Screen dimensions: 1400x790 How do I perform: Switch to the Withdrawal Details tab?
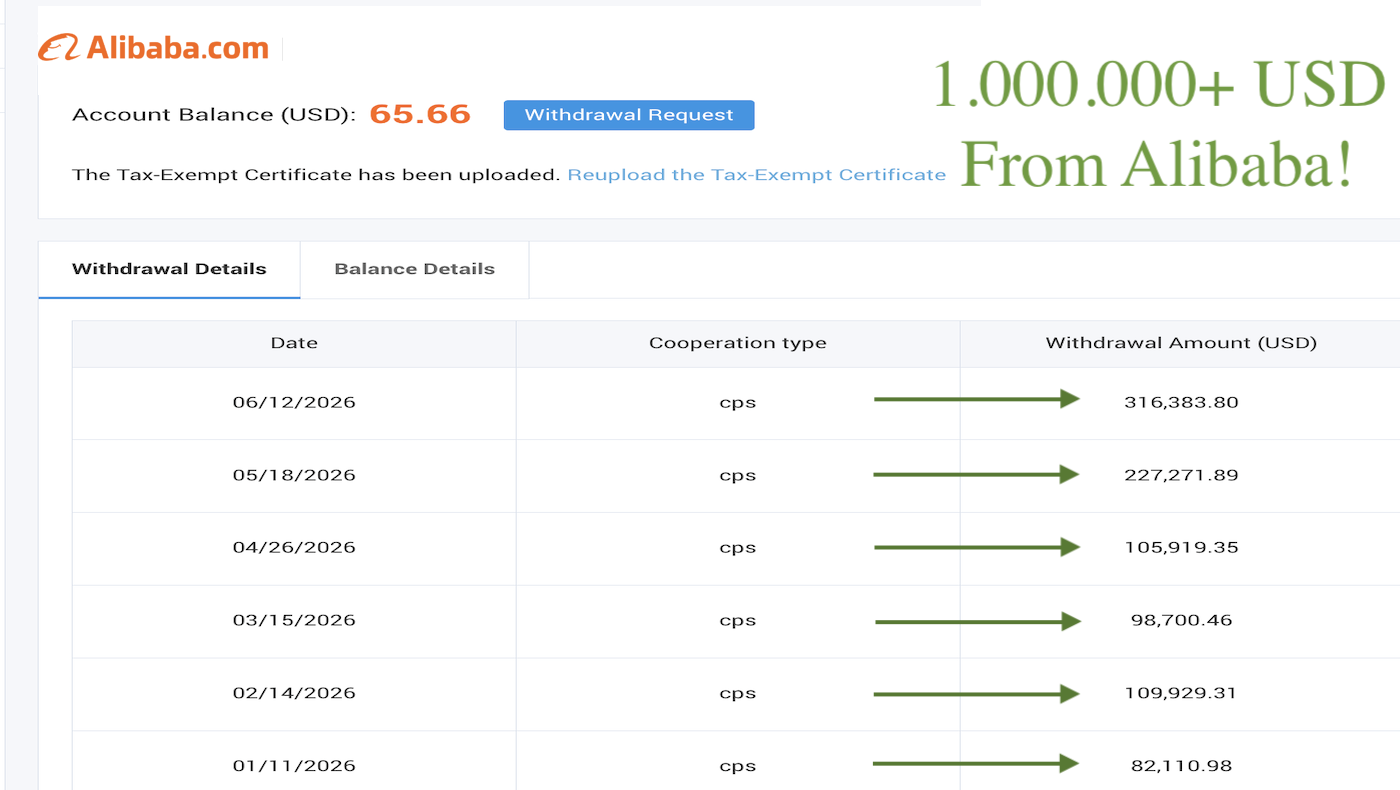pos(169,269)
